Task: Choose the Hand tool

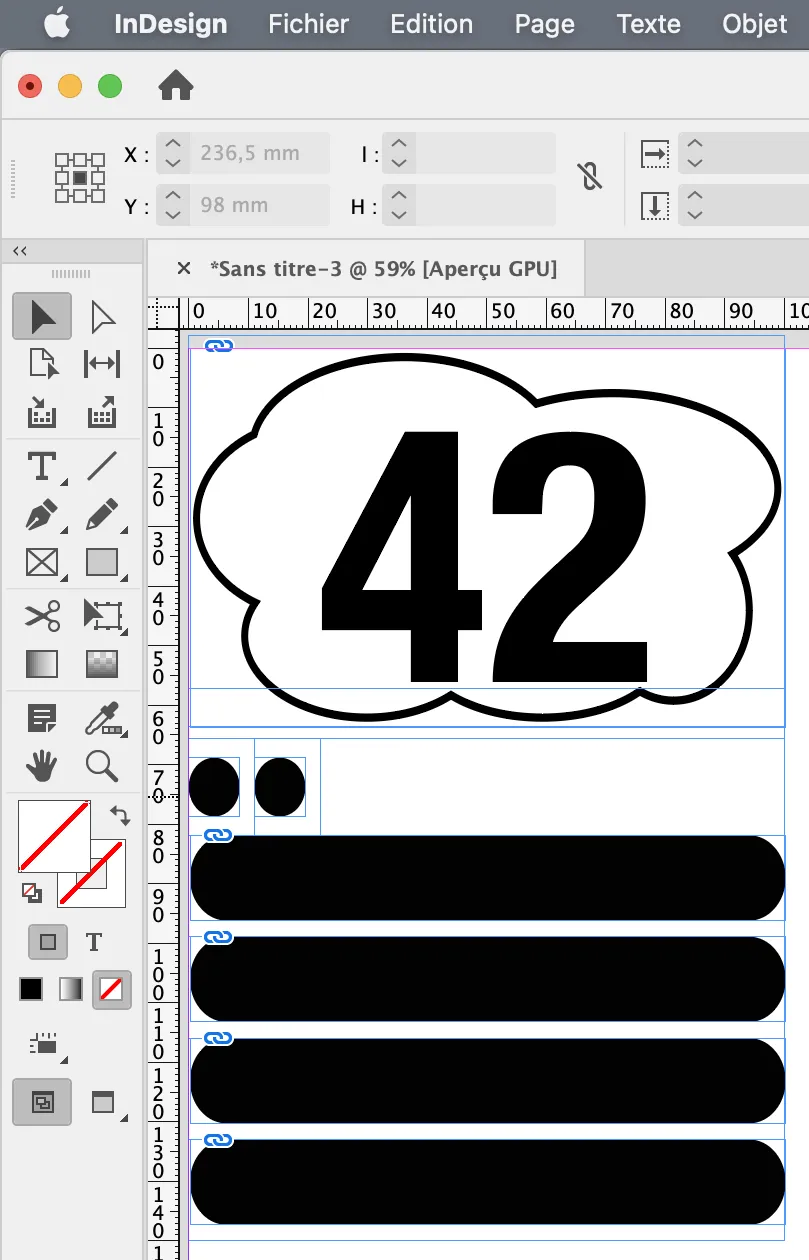Action: pos(42,766)
